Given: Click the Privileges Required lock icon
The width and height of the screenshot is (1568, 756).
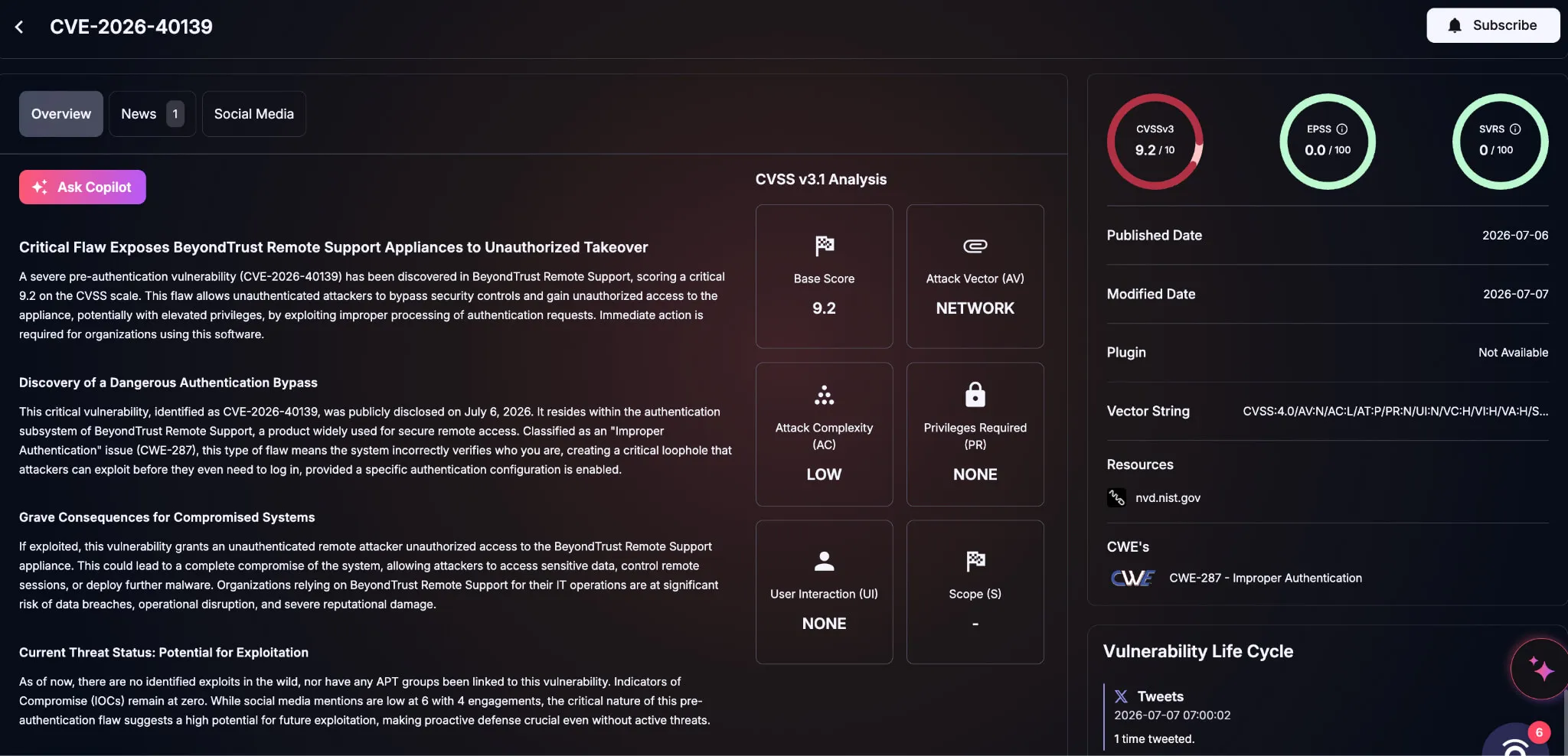Looking at the screenshot, I should coord(975,395).
